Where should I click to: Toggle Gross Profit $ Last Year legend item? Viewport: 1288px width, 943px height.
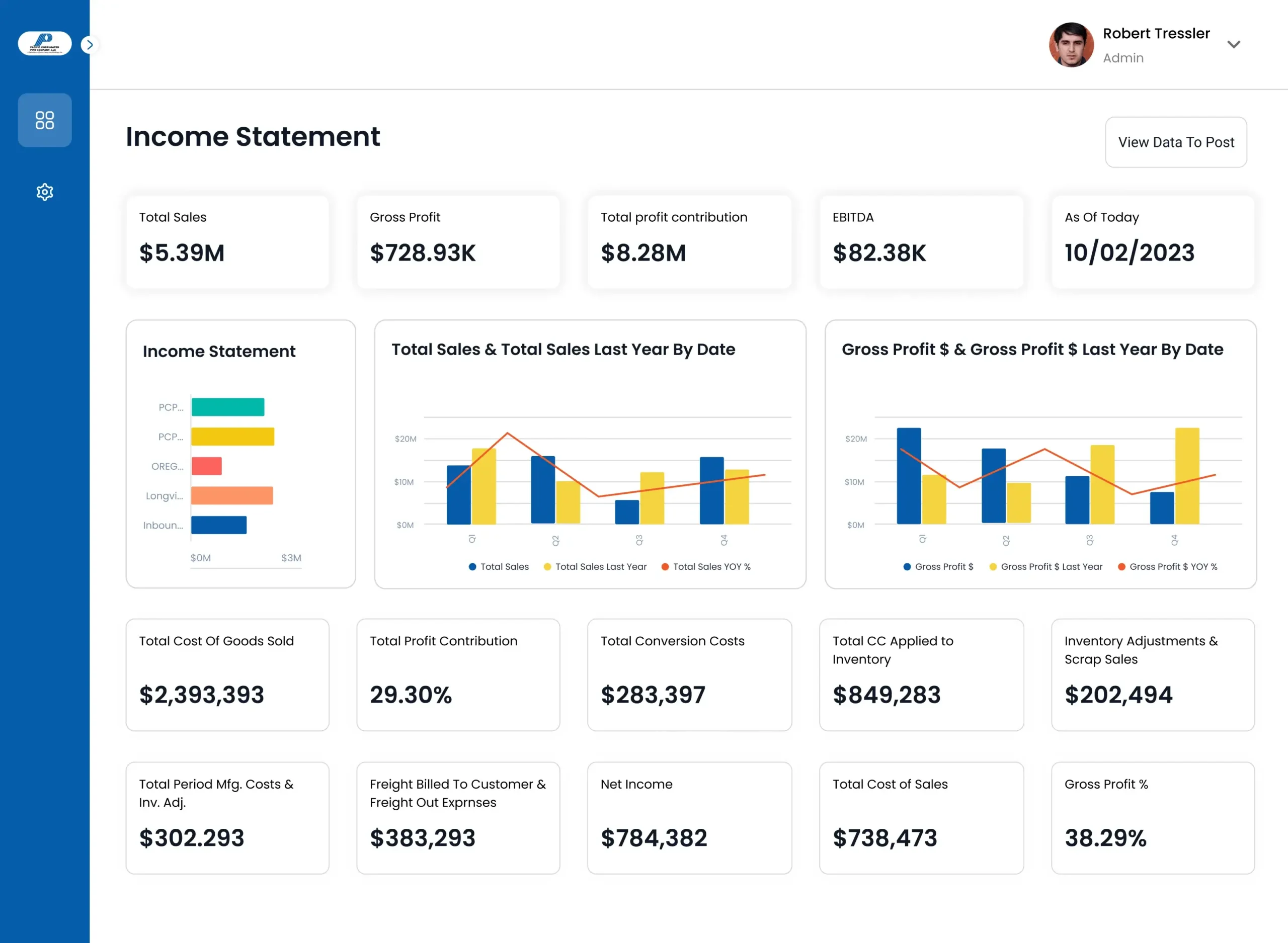[x=1045, y=567]
